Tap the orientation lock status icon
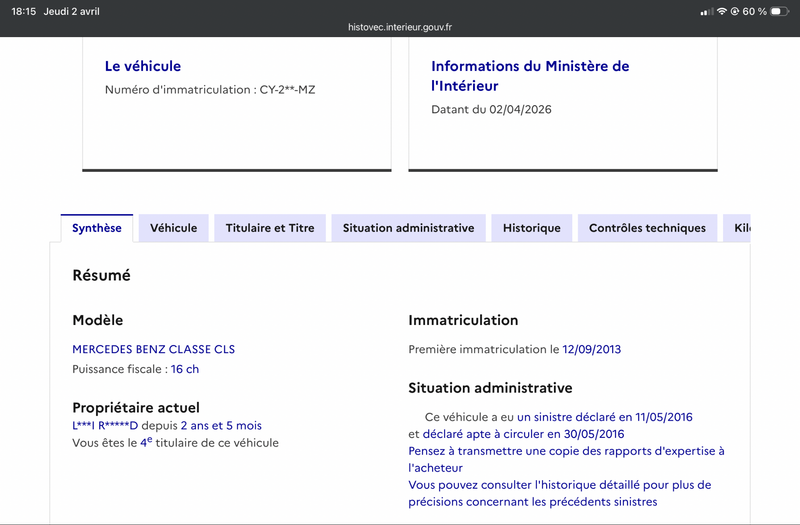 click(735, 11)
